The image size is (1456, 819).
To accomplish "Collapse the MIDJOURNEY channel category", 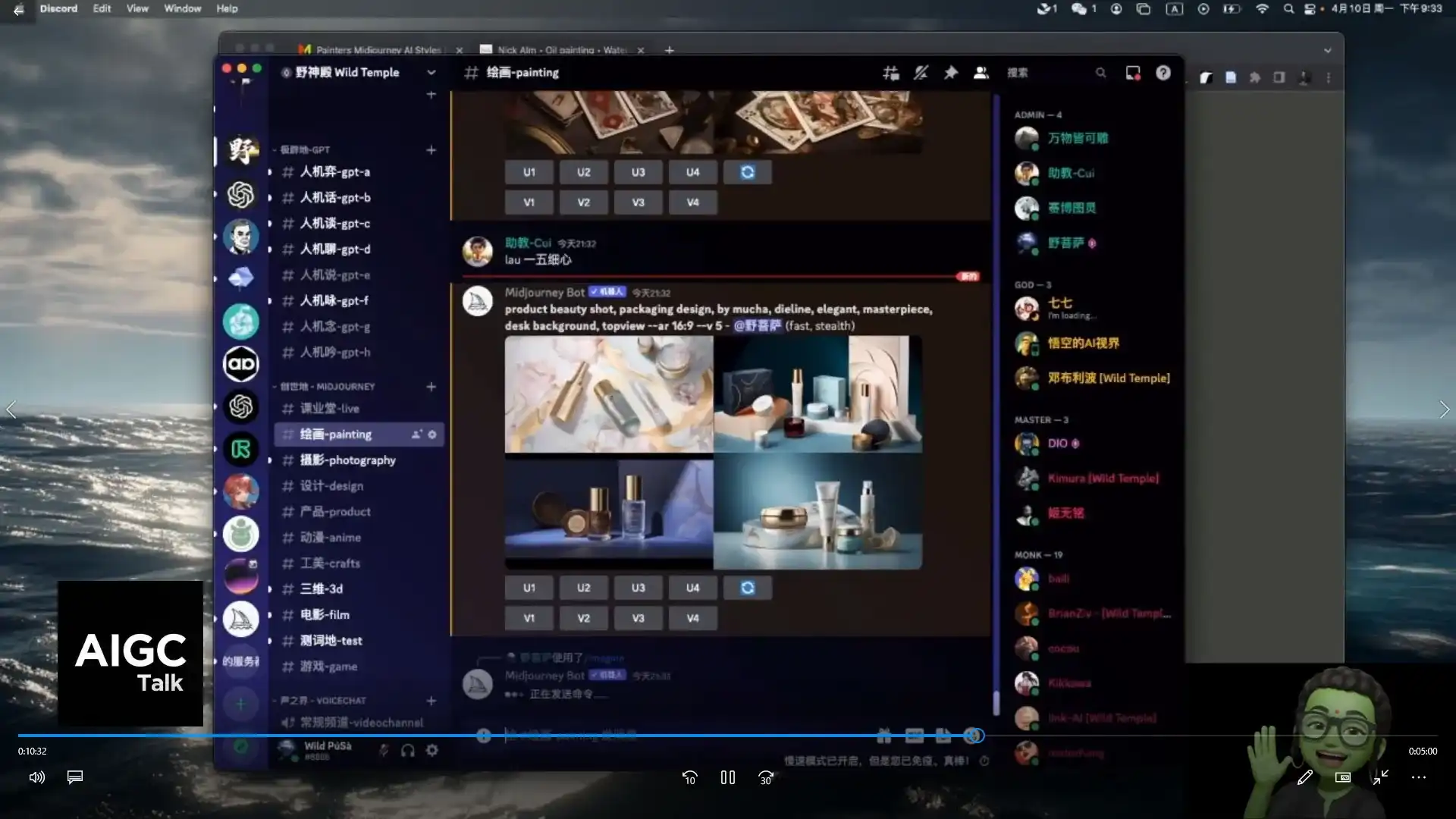I will 328,387.
